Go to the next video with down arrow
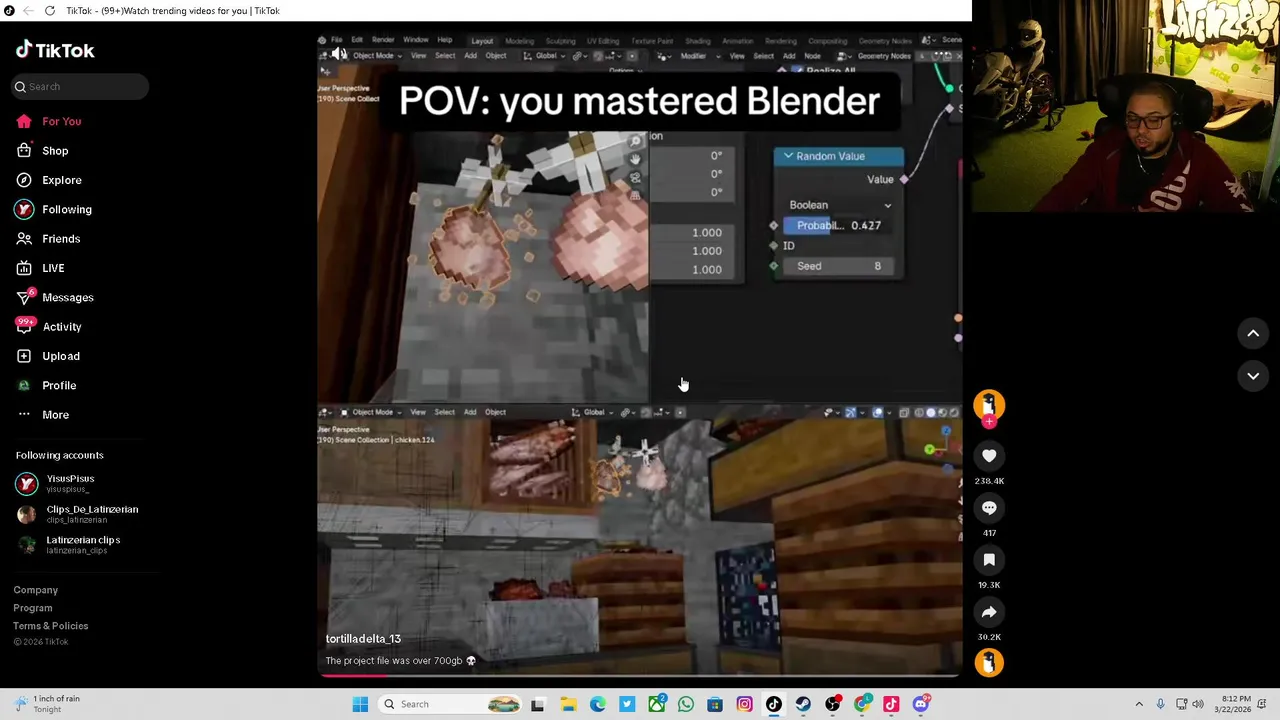Image resolution: width=1280 pixels, height=720 pixels. pyautogui.click(x=1253, y=376)
